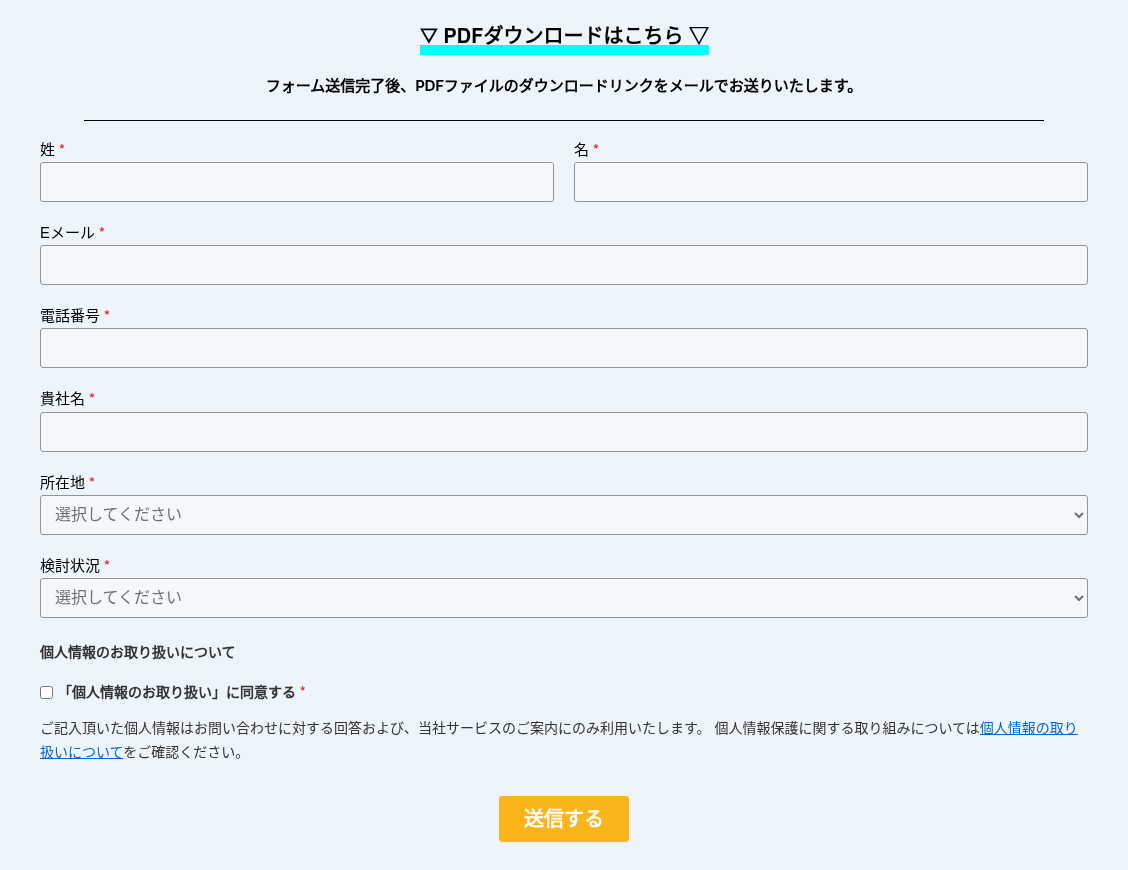Open the 検討状況 consideration status dropdown
1128x870 pixels.
pyautogui.click(x=563, y=598)
